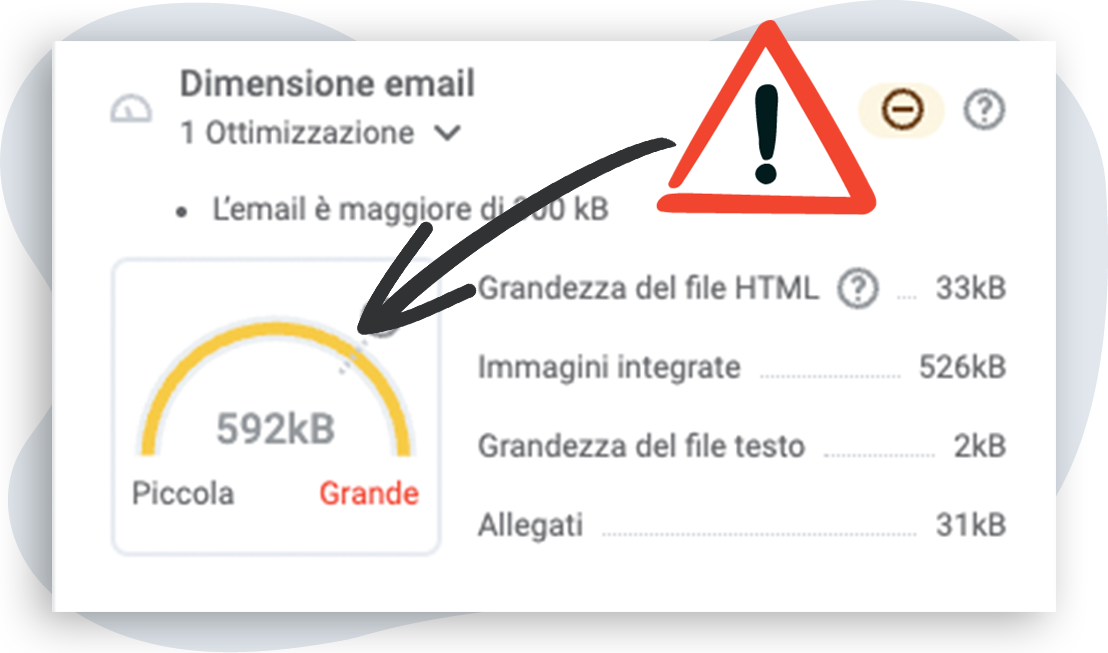Click the 526kB value for integrated images
1108x653 pixels.
tap(962, 367)
